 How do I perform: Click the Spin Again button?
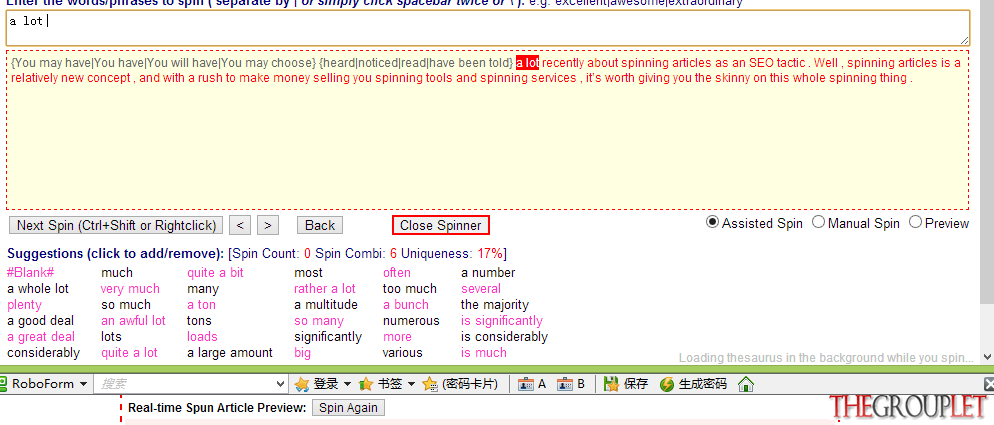coord(349,408)
